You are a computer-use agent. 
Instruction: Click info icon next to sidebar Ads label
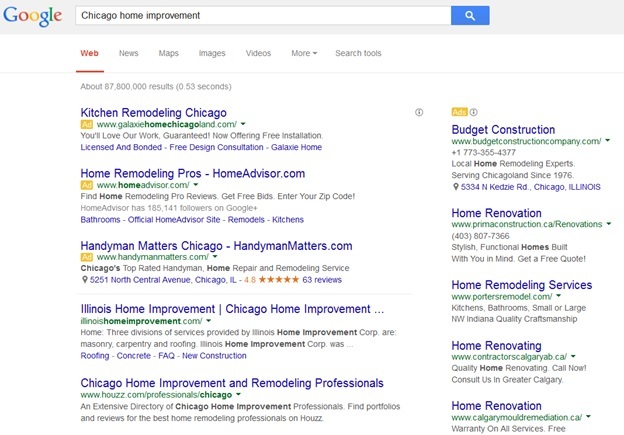[474, 112]
